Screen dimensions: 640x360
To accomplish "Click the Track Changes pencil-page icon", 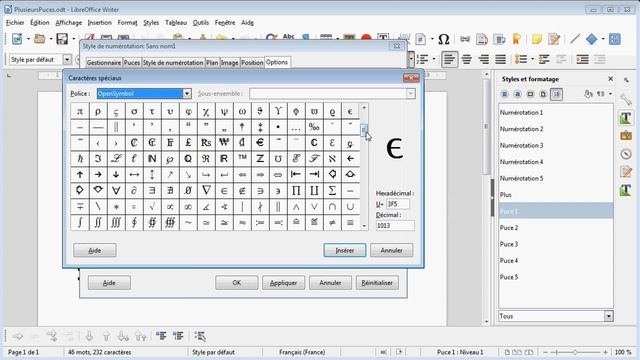I will (x=554, y=39).
